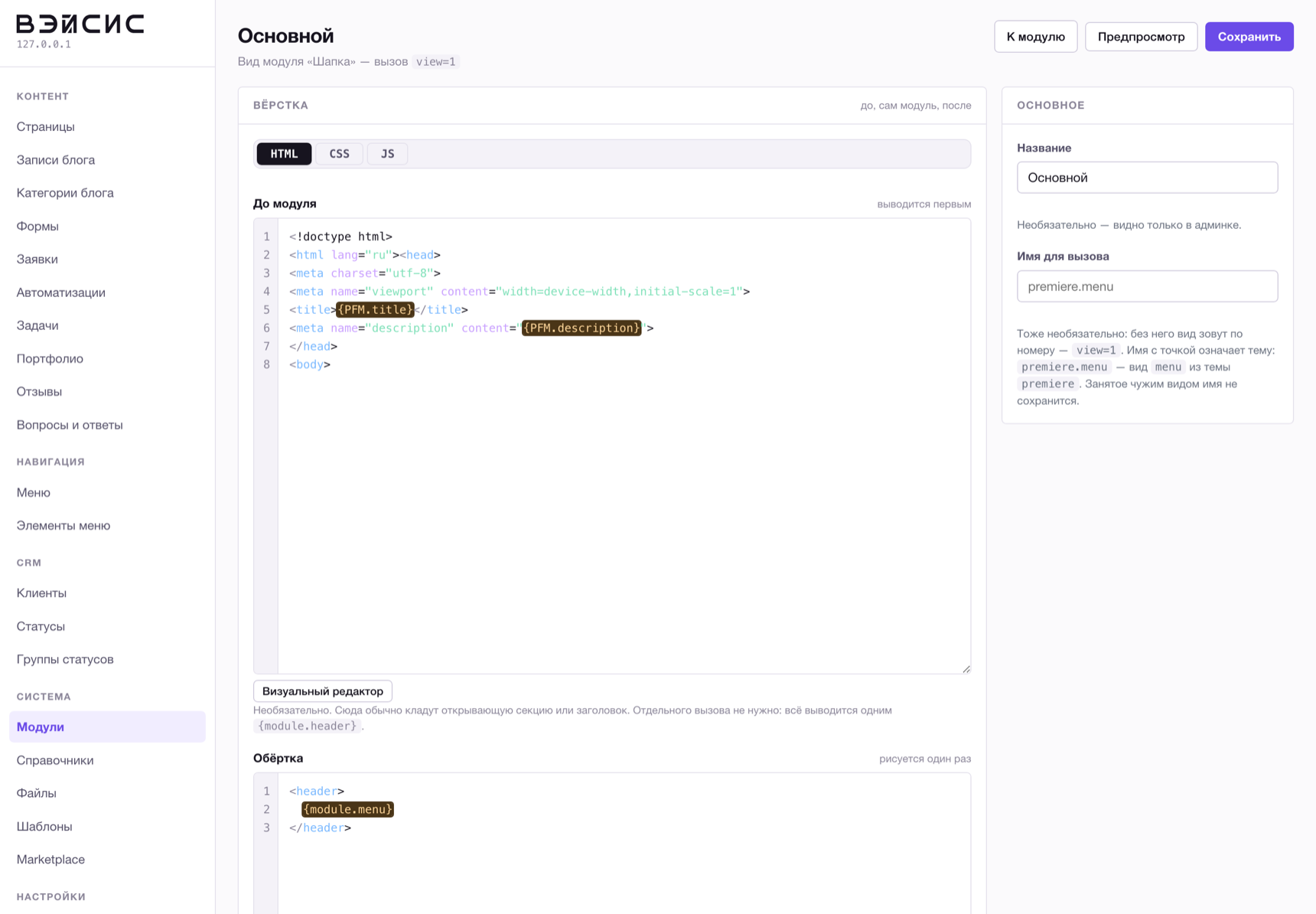Viewport: 1316px width, 914px height.
Task: Open Меню under Навигация
Action: (x=34, y=492)
